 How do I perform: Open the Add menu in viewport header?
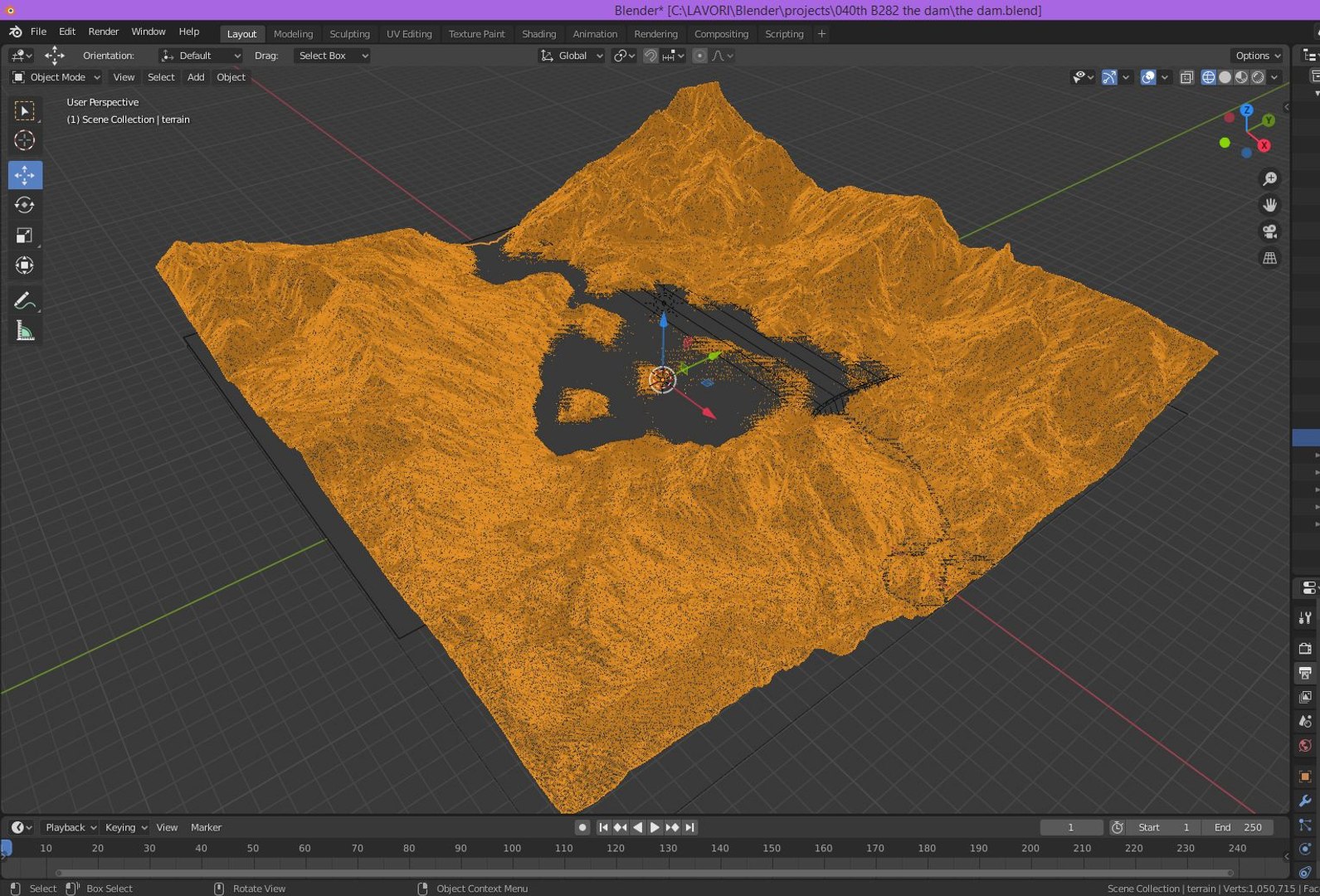(x=196, y=77)
